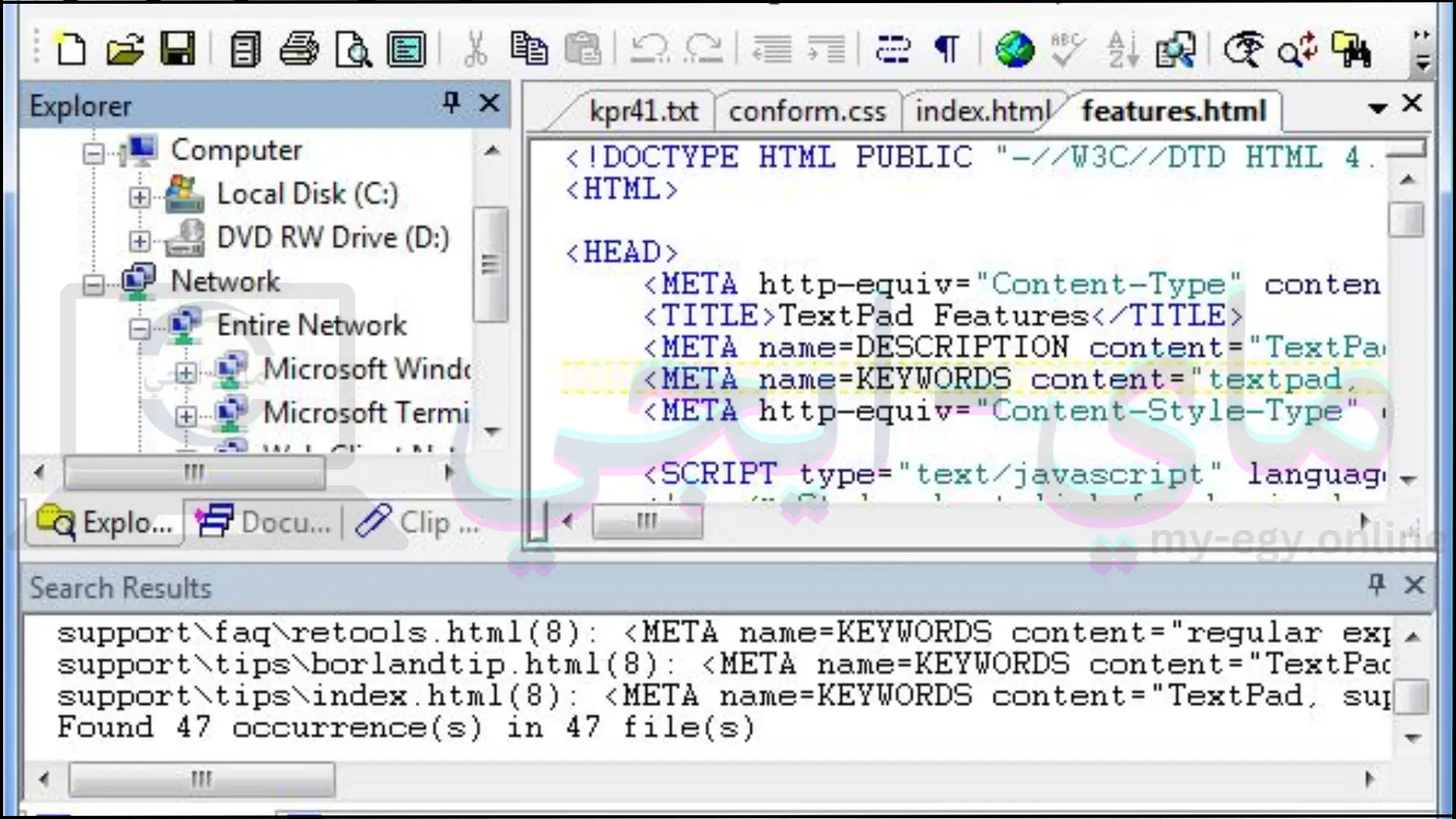This screenshot has width=1456, height=819.
Task: Close the active features.html document
Action: click(1412, 103)
